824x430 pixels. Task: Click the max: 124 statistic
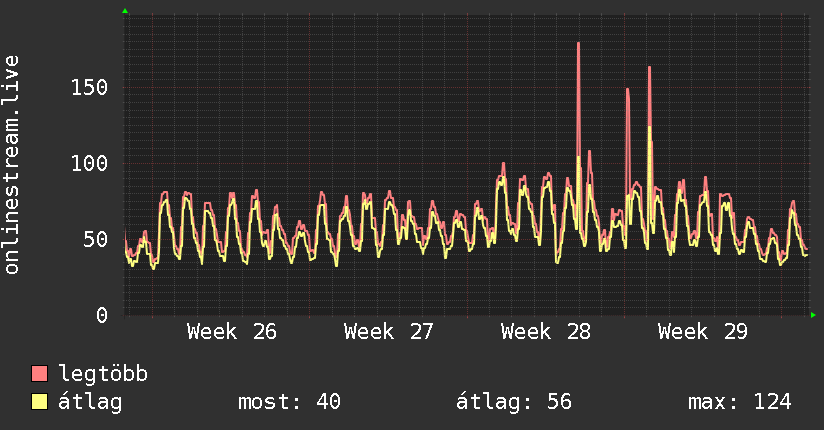tap(739, 402)
